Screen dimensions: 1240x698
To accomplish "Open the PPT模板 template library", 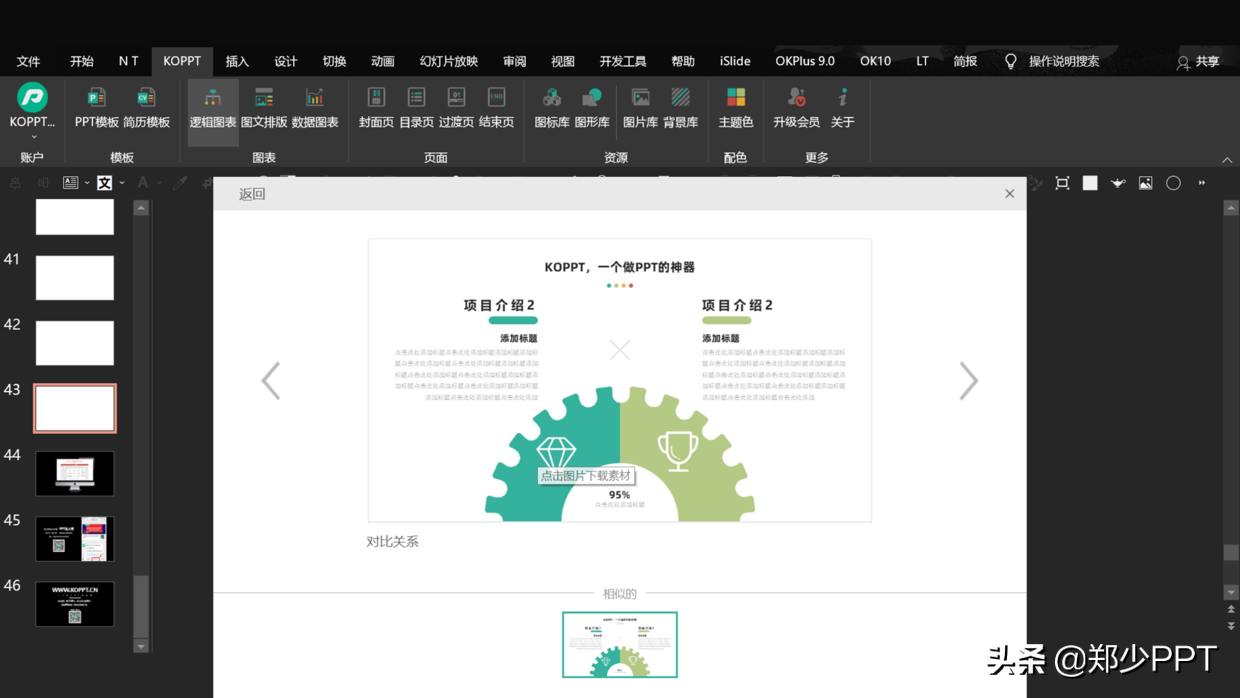I will tap(96, 108).
